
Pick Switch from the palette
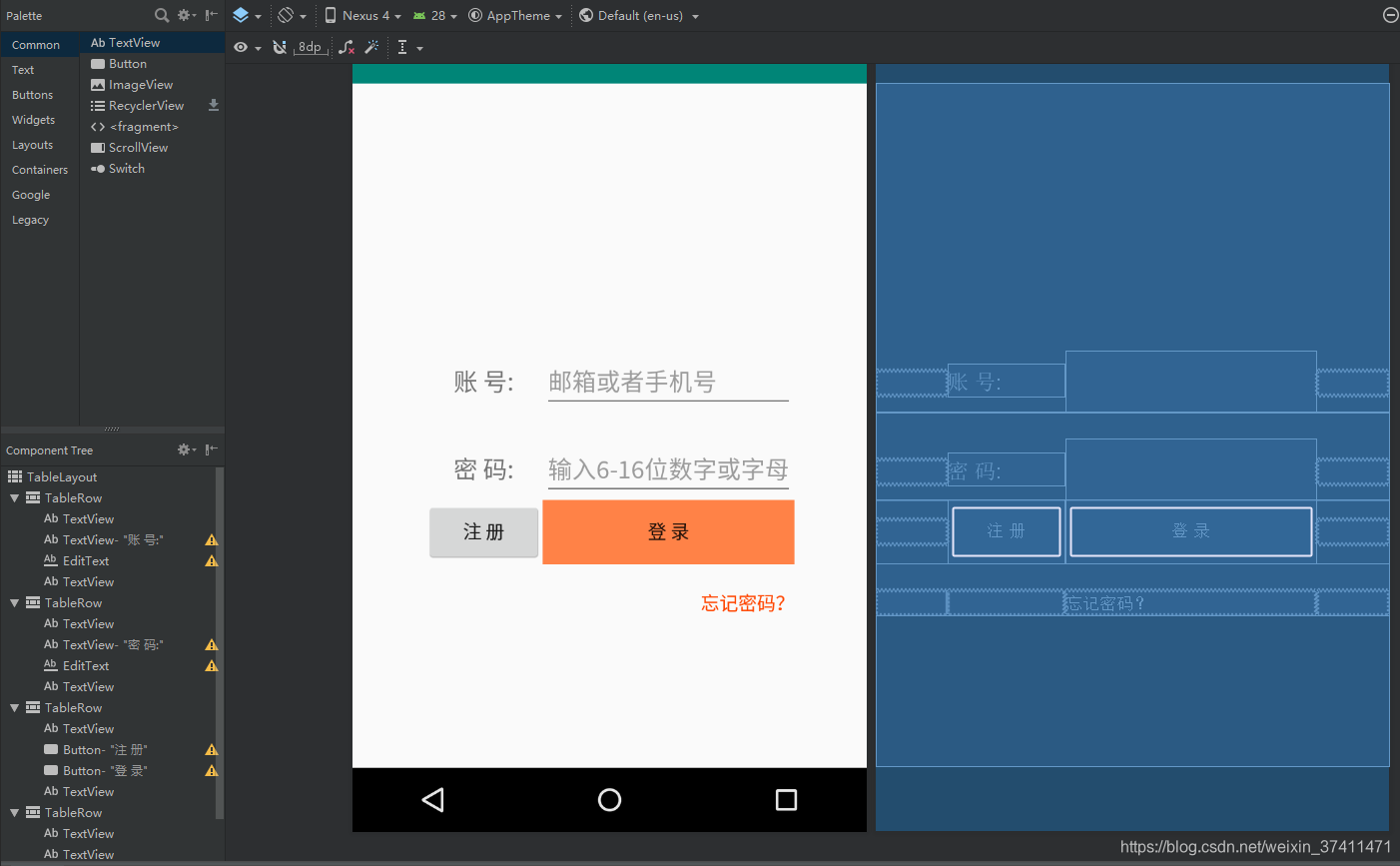[x=152, y=169]
